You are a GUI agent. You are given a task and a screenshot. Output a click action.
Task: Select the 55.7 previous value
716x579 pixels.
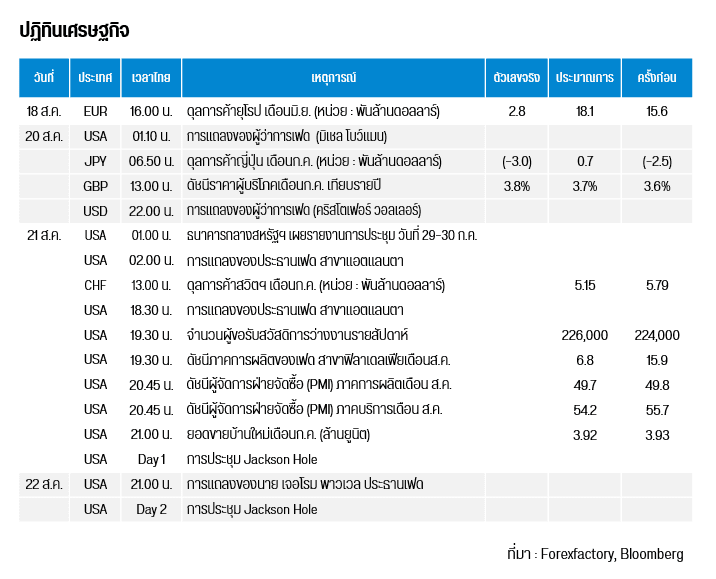coord(656,409)
